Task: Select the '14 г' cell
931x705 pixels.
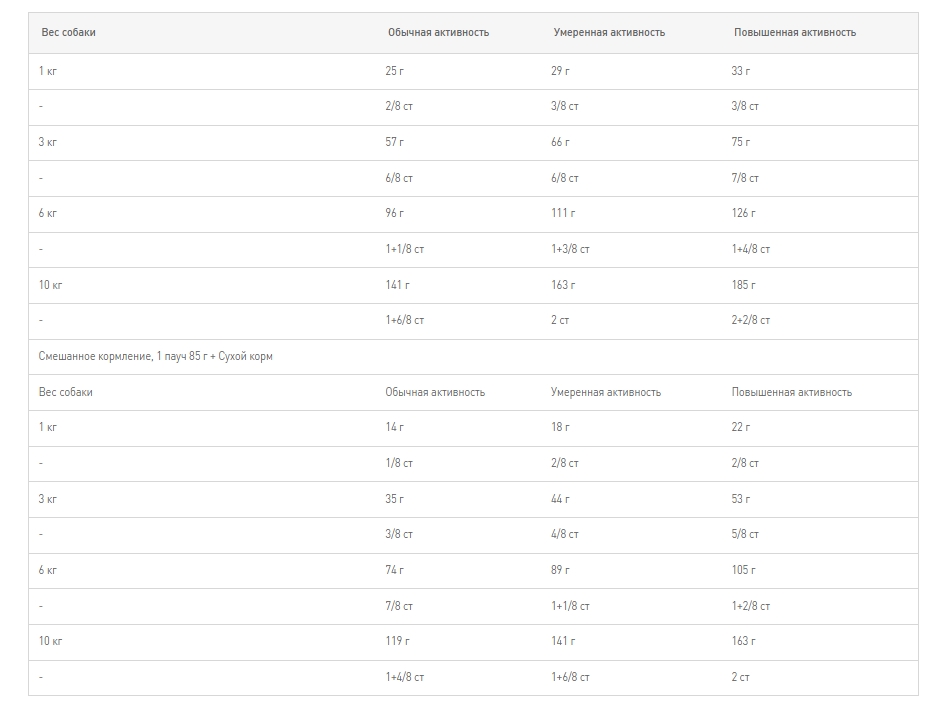Action: [x=394, y=427]
